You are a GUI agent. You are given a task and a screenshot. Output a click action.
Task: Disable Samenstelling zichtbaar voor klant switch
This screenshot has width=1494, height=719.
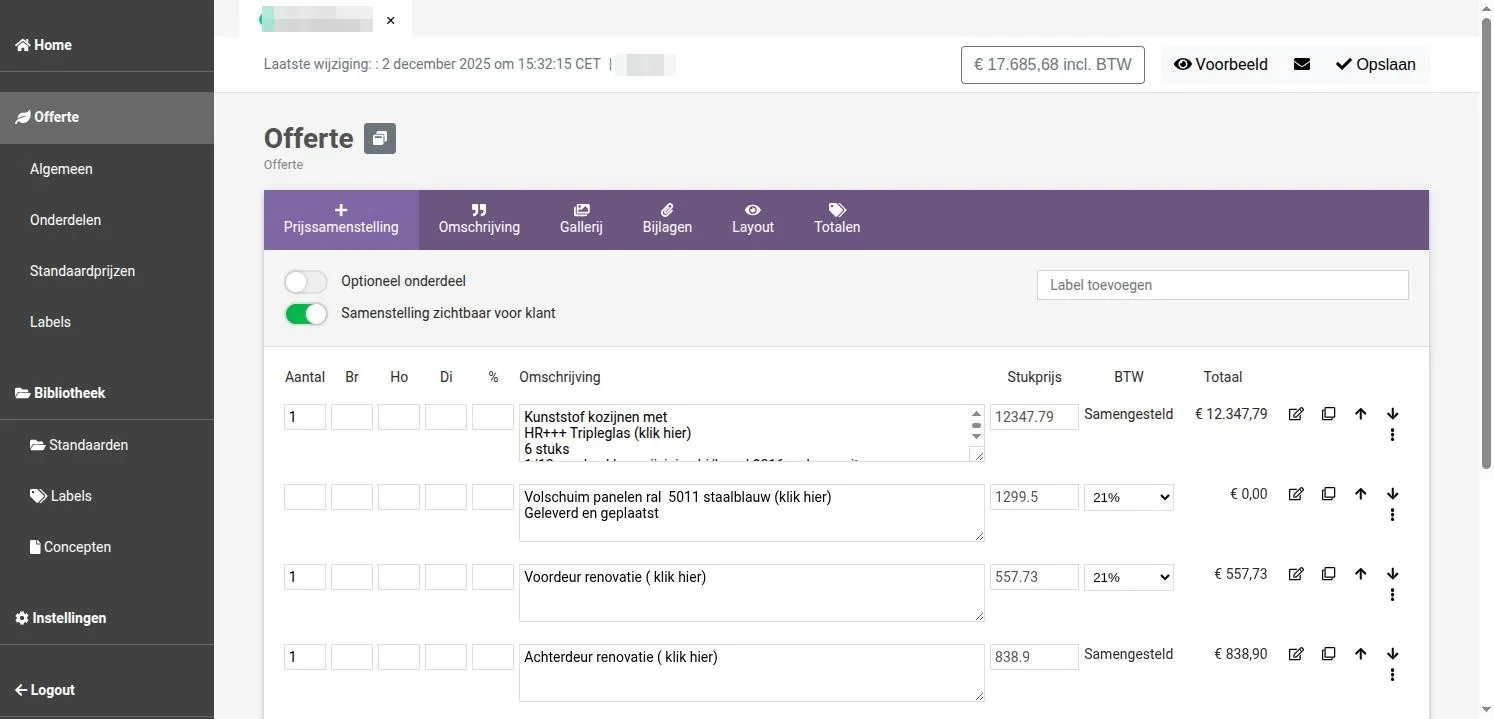[x=306, y=314]
